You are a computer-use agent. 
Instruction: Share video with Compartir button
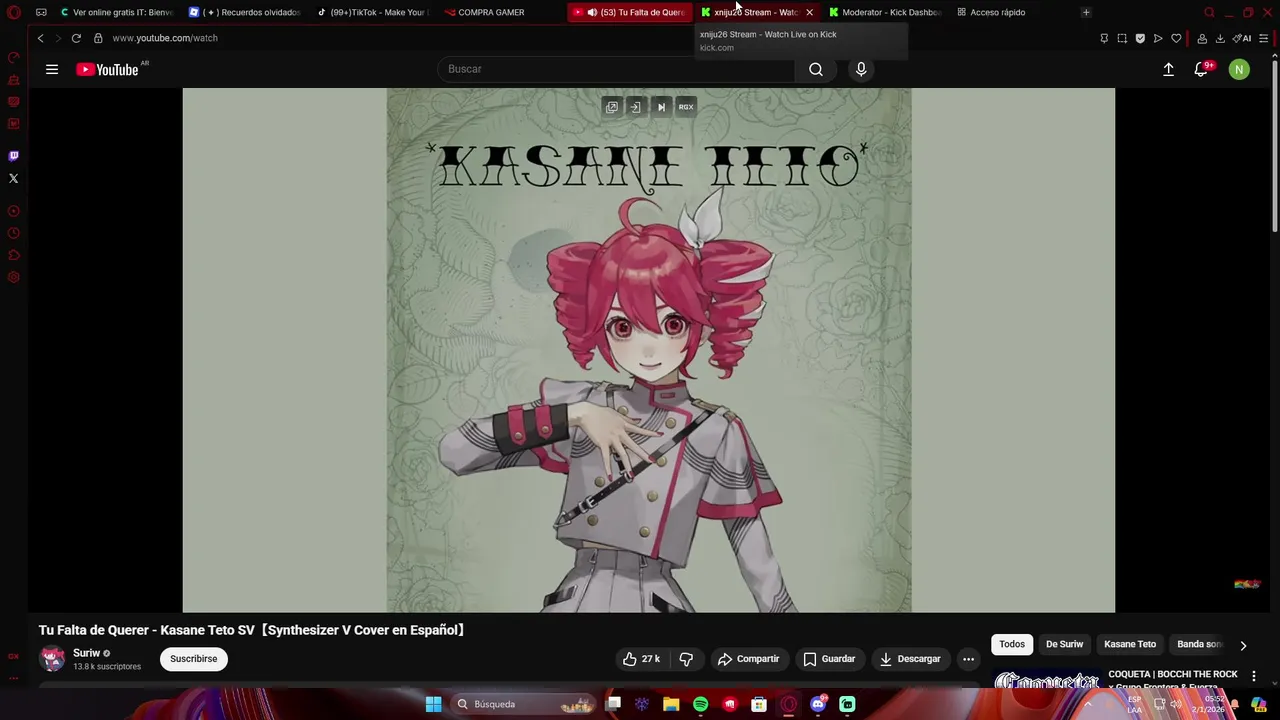tap(749, 659)
